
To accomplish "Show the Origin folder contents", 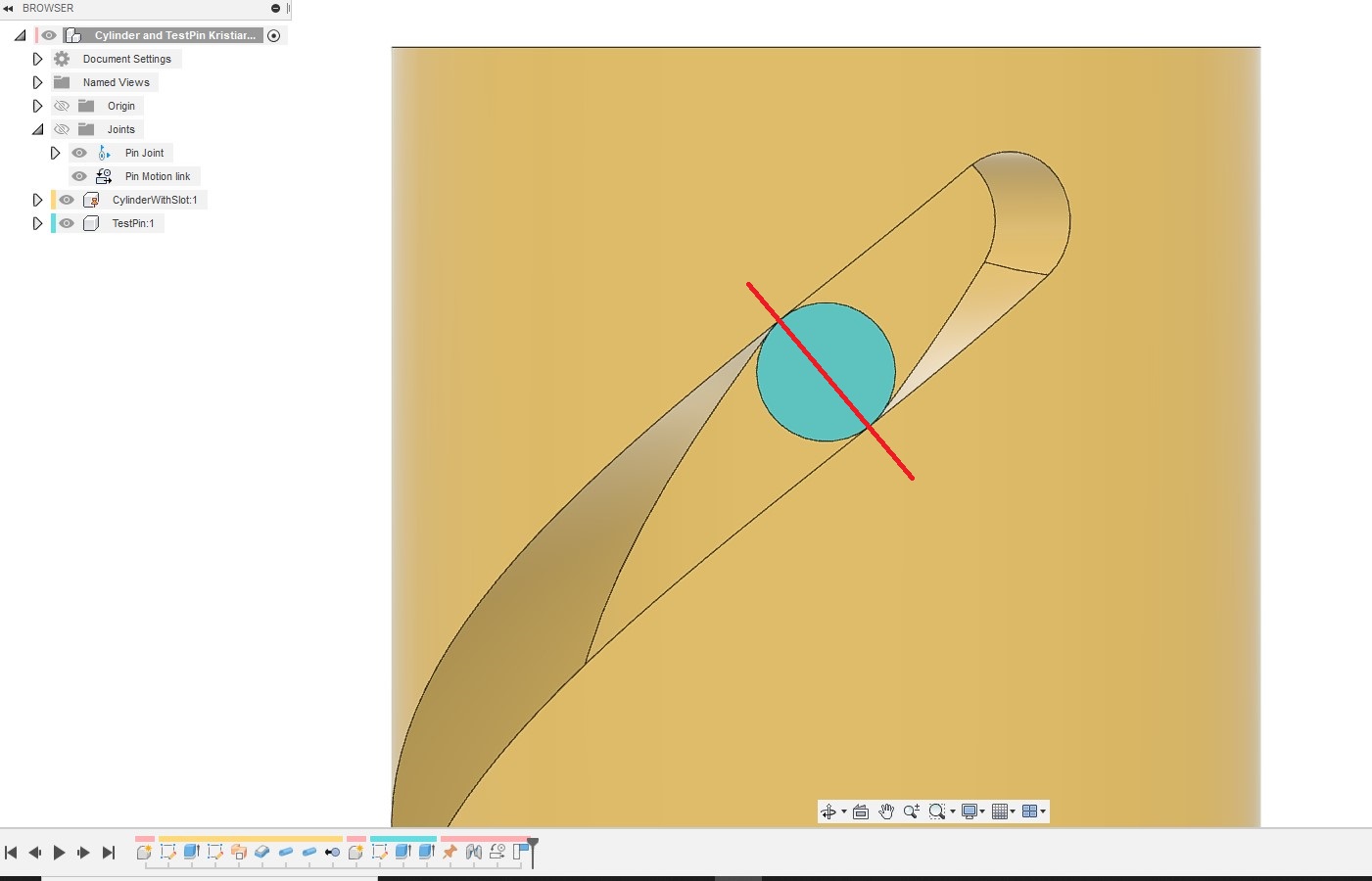I will pyautogui.click(x=37, y=106).
